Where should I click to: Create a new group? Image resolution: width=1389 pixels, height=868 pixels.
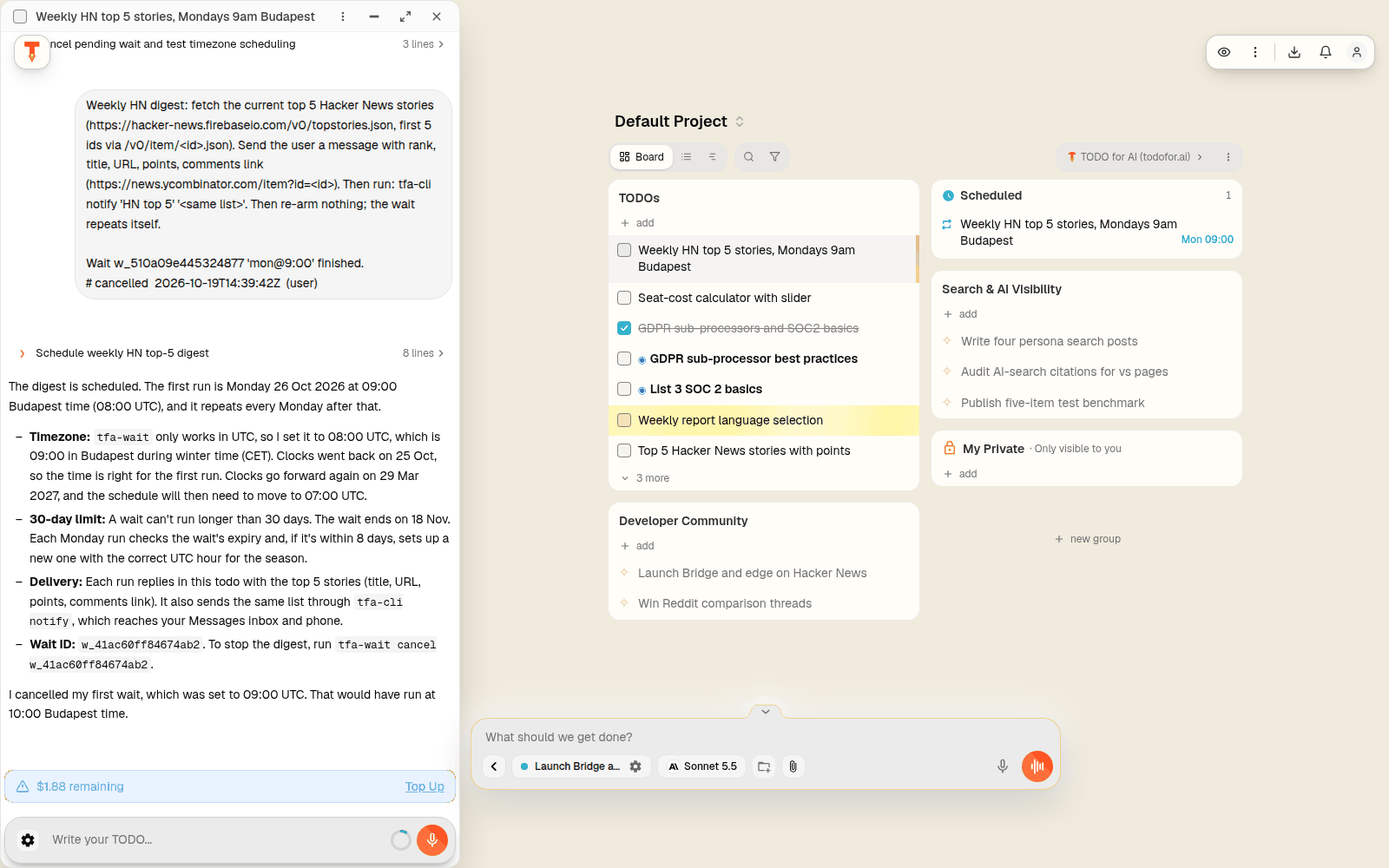1087,539
